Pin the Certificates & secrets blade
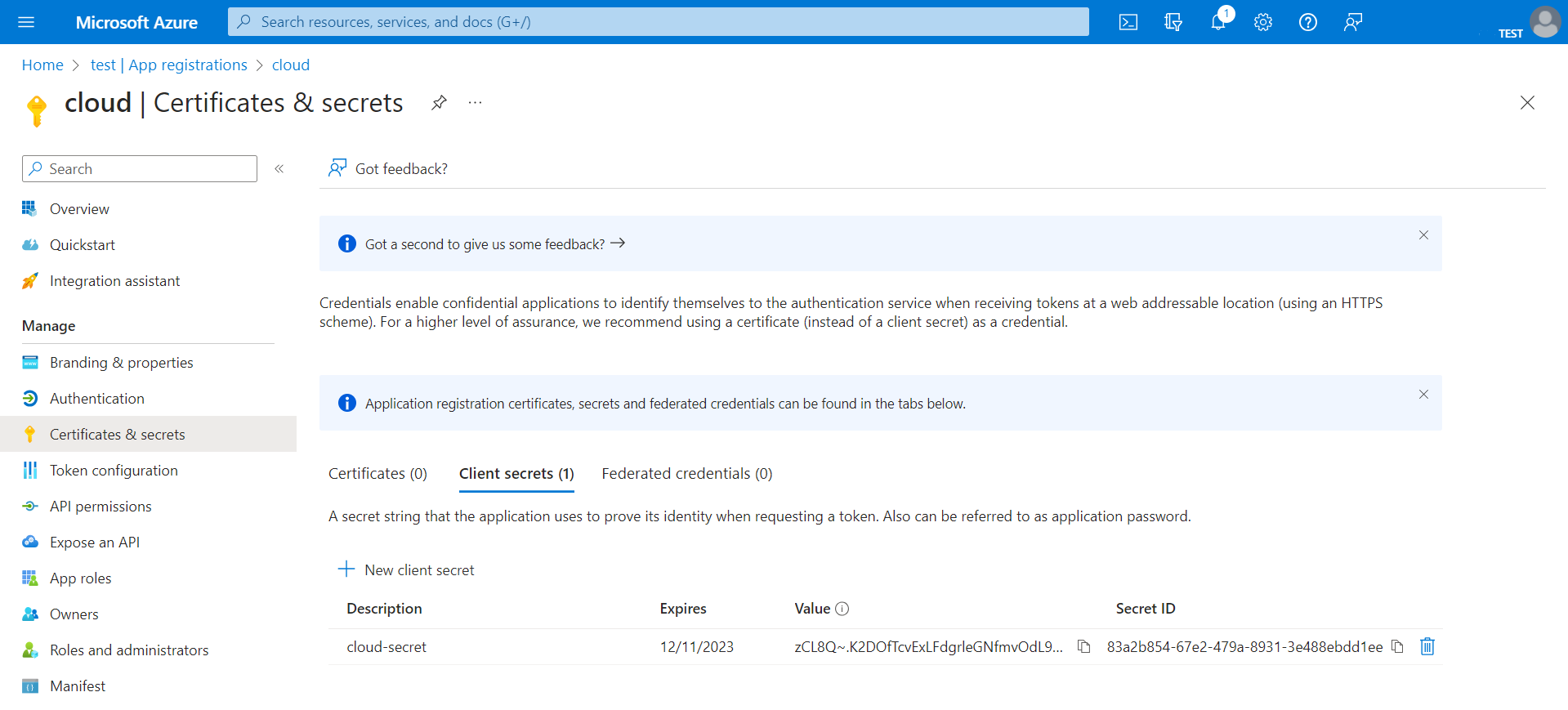Image resolution: width=1568 pixels, height=710 pixels. pos(440,102)
